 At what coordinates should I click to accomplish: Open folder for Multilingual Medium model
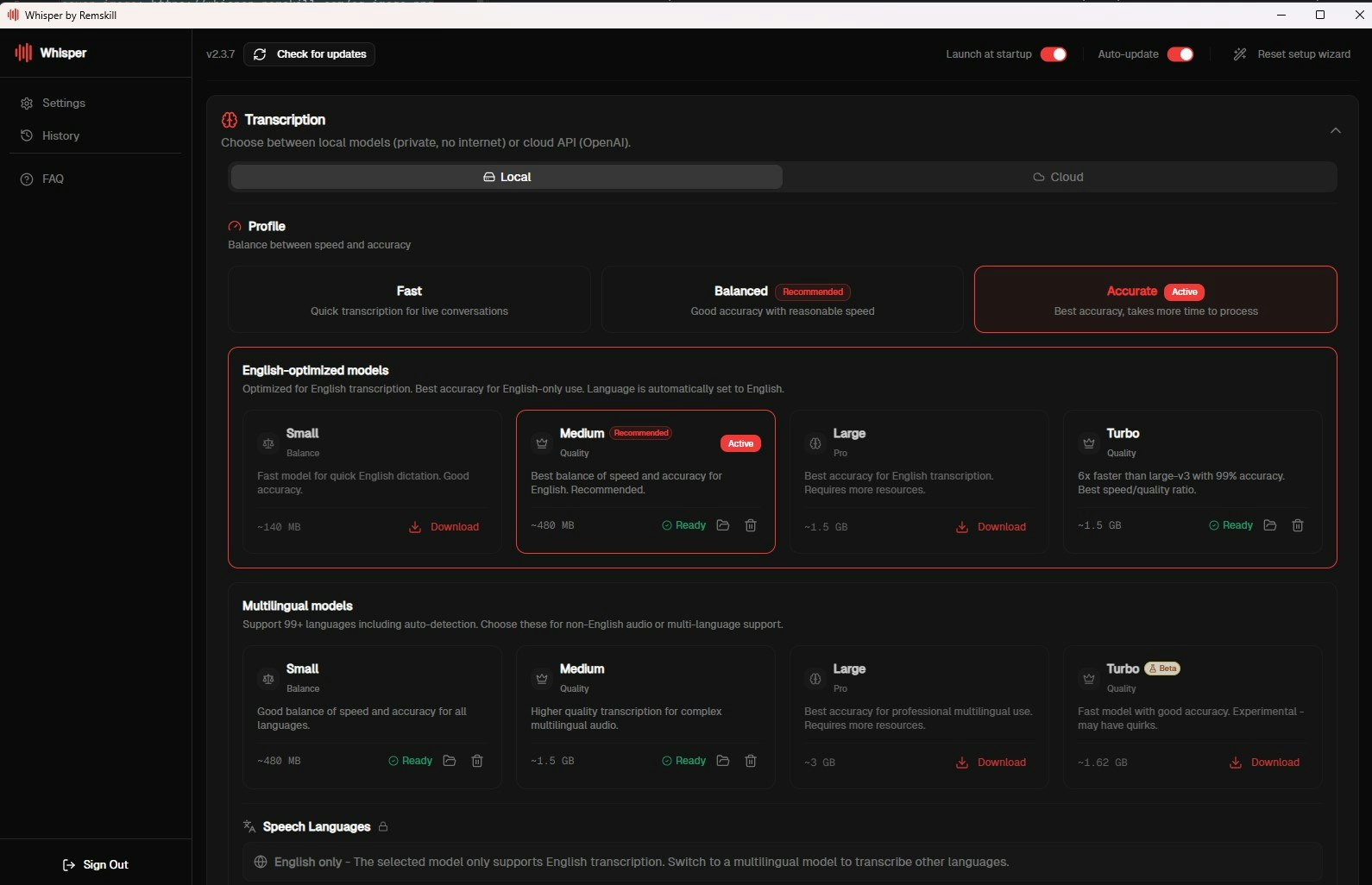point(723,761)
